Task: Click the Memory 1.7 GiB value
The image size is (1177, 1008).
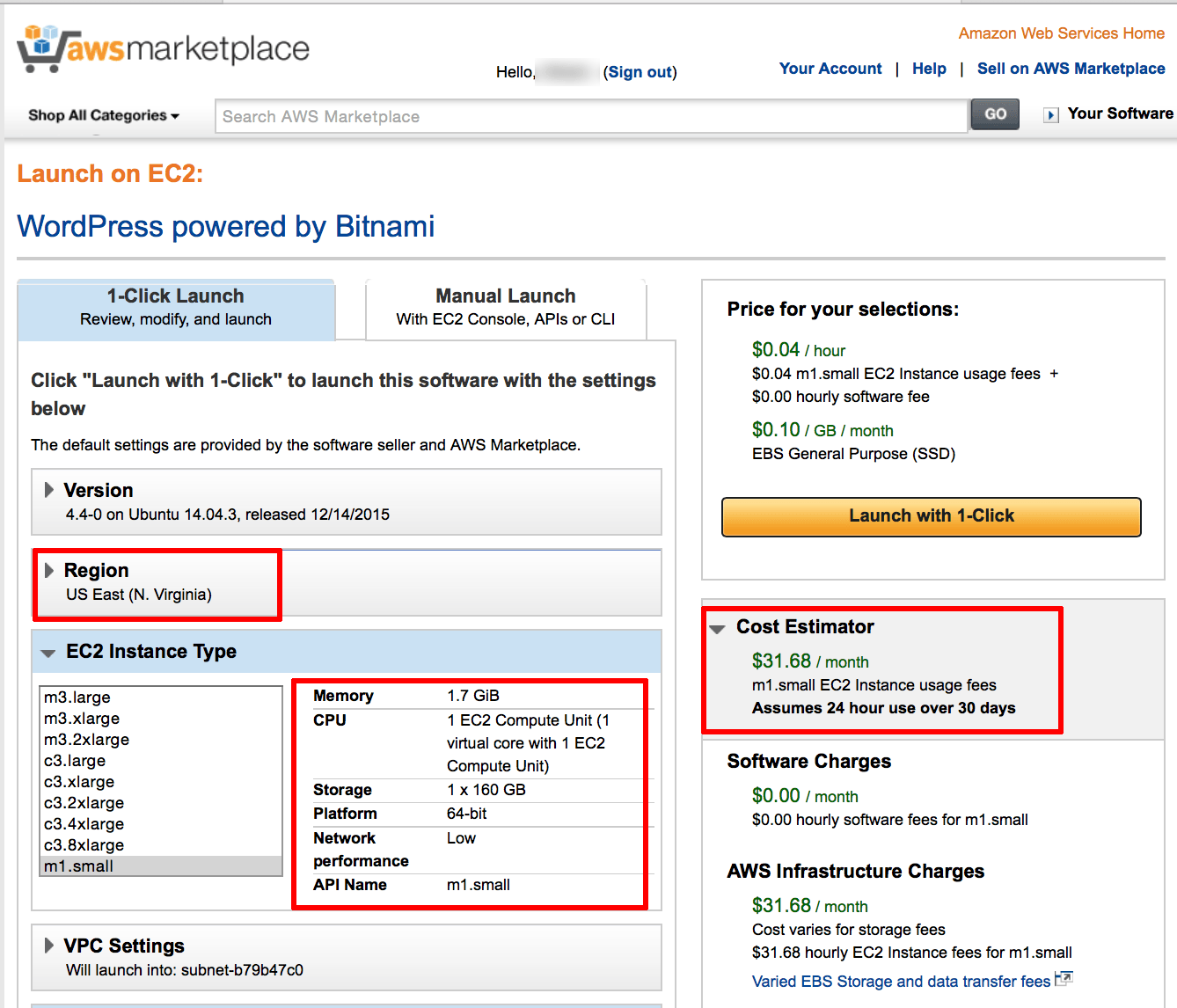Action: click(x=473, y=696)
